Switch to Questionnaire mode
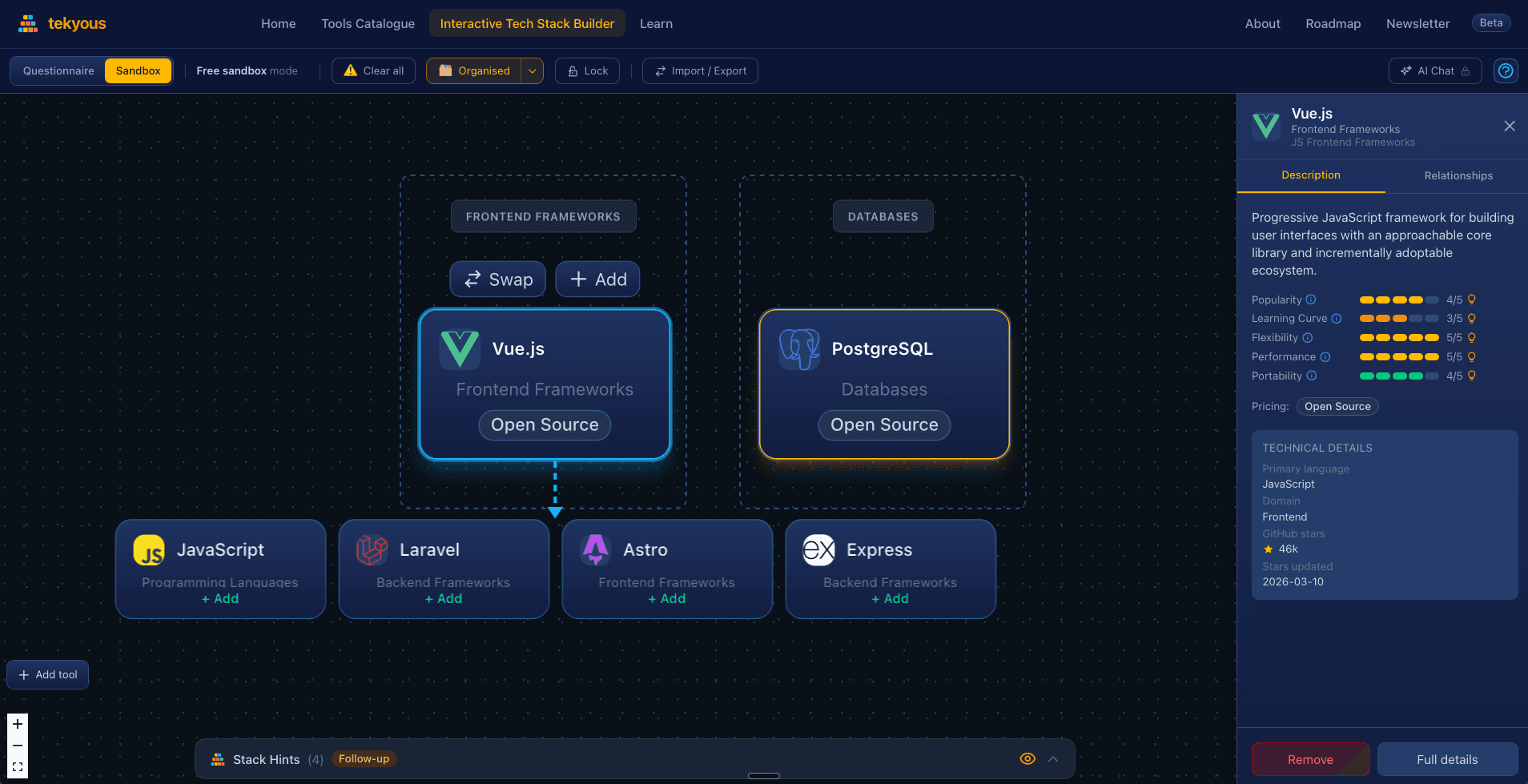The width and height of the screenshot is (1528, 784). point(58,70)
